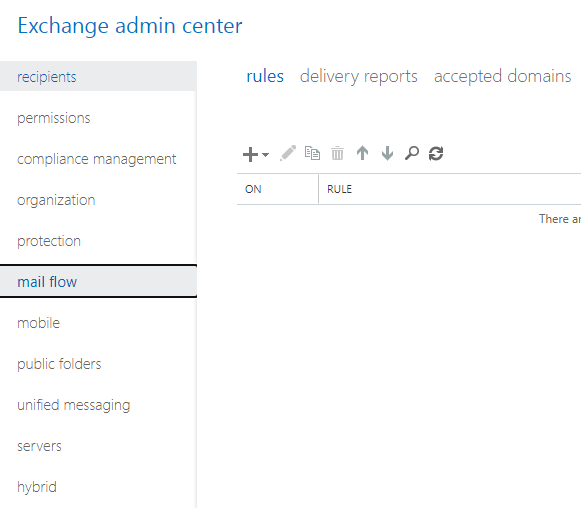
Task: Click the ON column header
Action: click(x=278, y=189)
